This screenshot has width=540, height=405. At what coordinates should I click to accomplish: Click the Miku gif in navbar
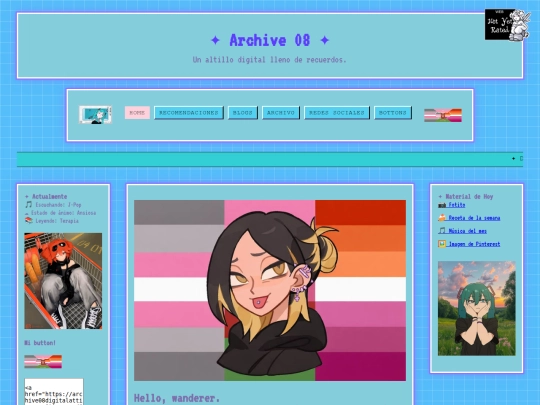pos(95,115)
